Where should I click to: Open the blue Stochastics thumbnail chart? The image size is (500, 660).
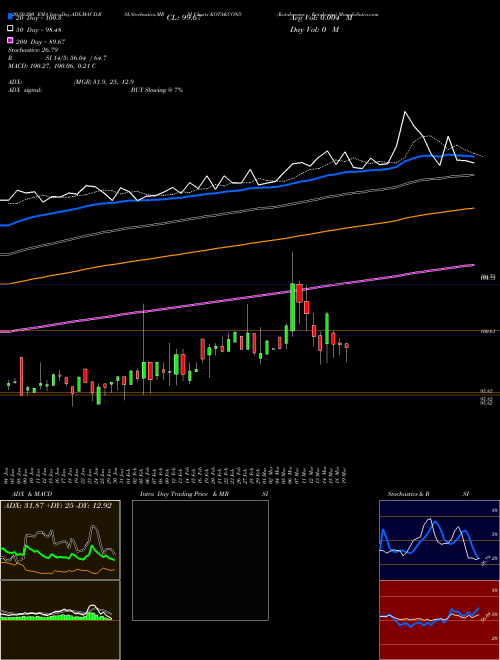[439, 540]
